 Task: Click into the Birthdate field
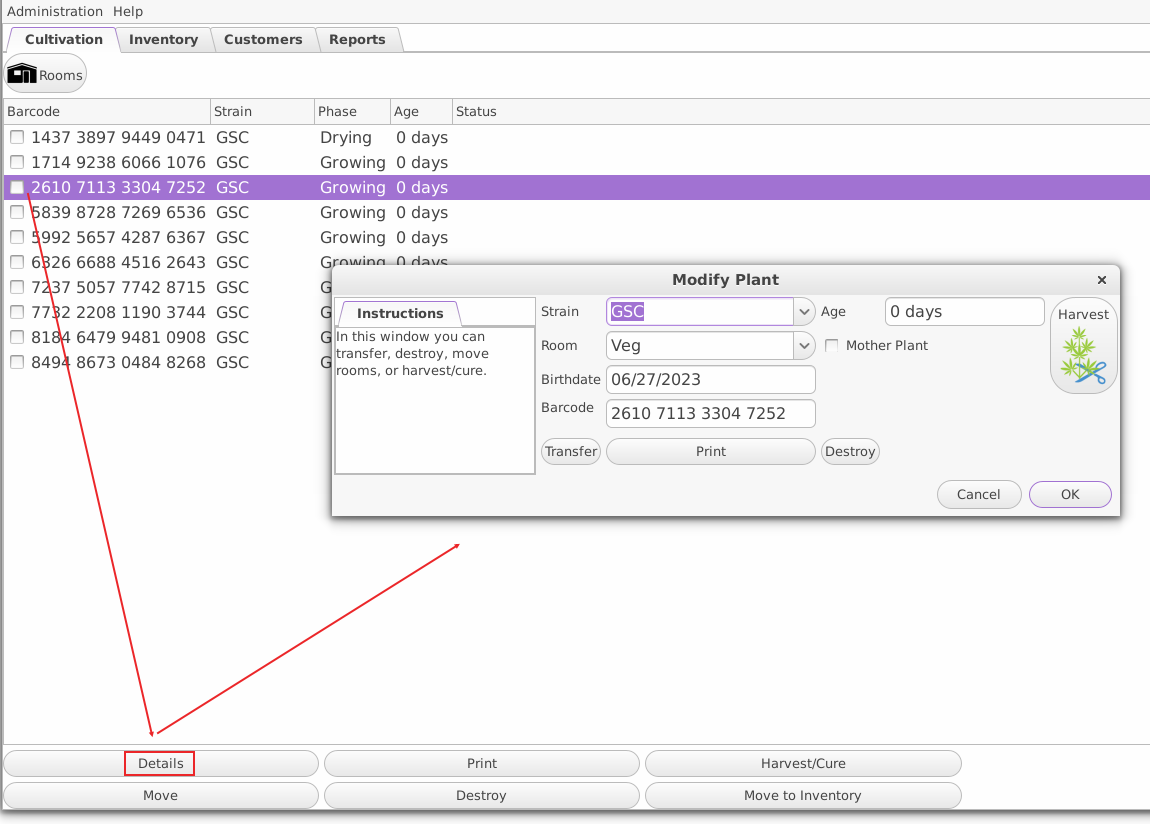click(x=710, y=380)
